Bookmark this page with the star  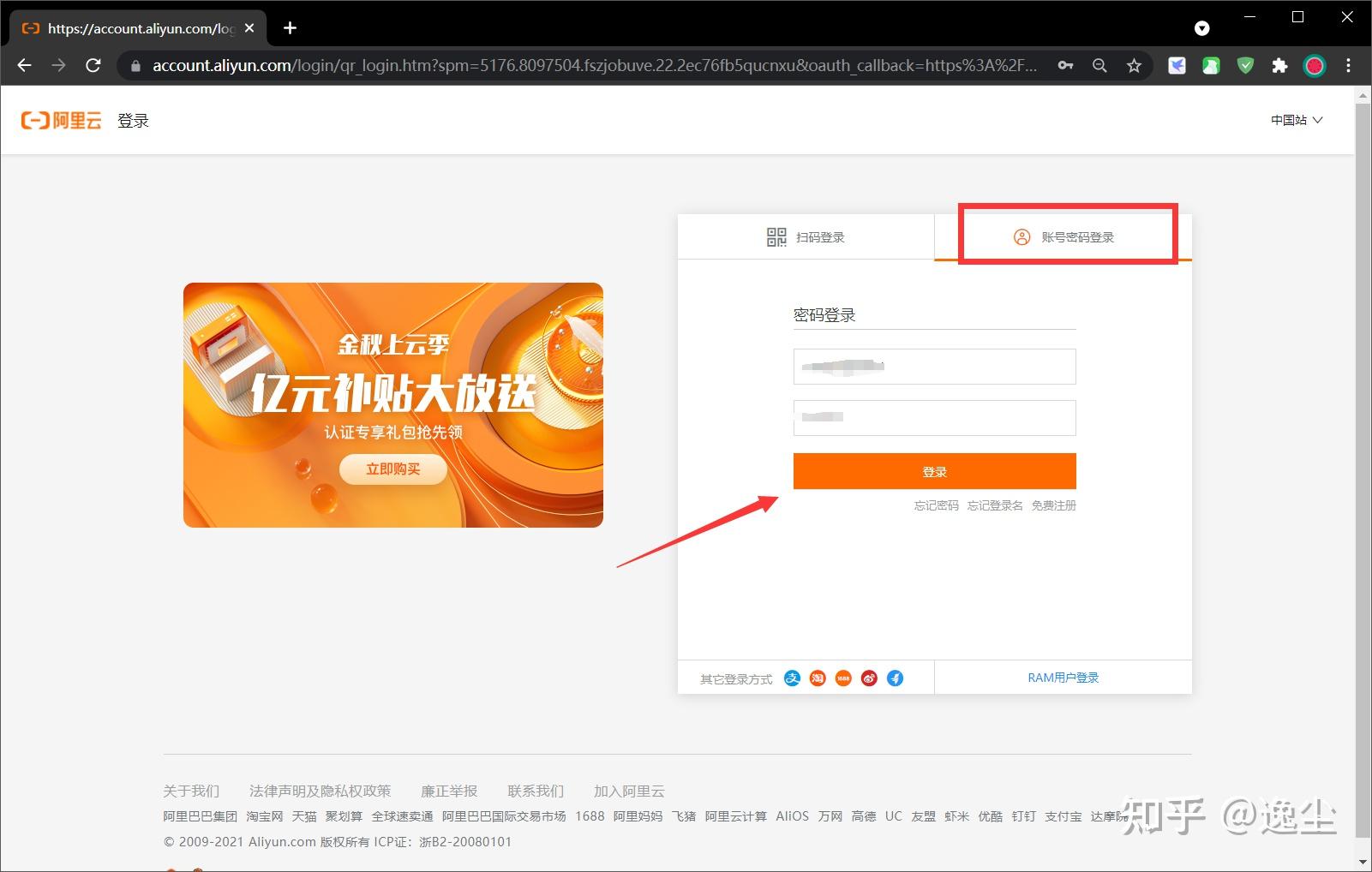(1134, 65)
